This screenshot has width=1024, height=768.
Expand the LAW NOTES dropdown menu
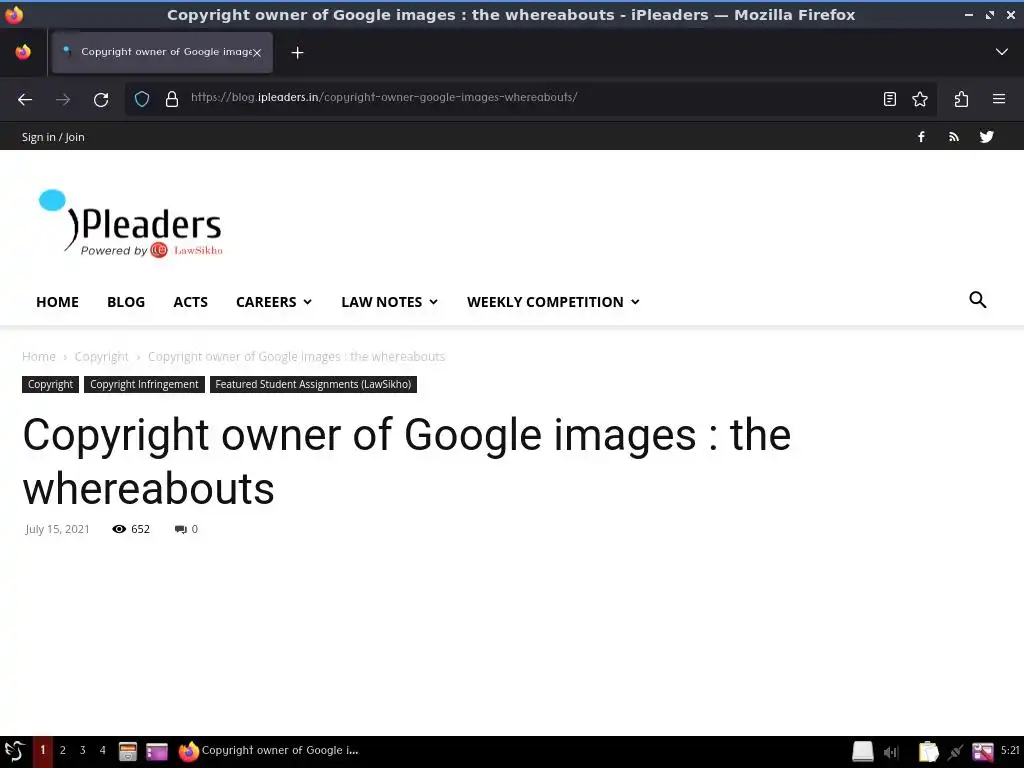point(389,302)
